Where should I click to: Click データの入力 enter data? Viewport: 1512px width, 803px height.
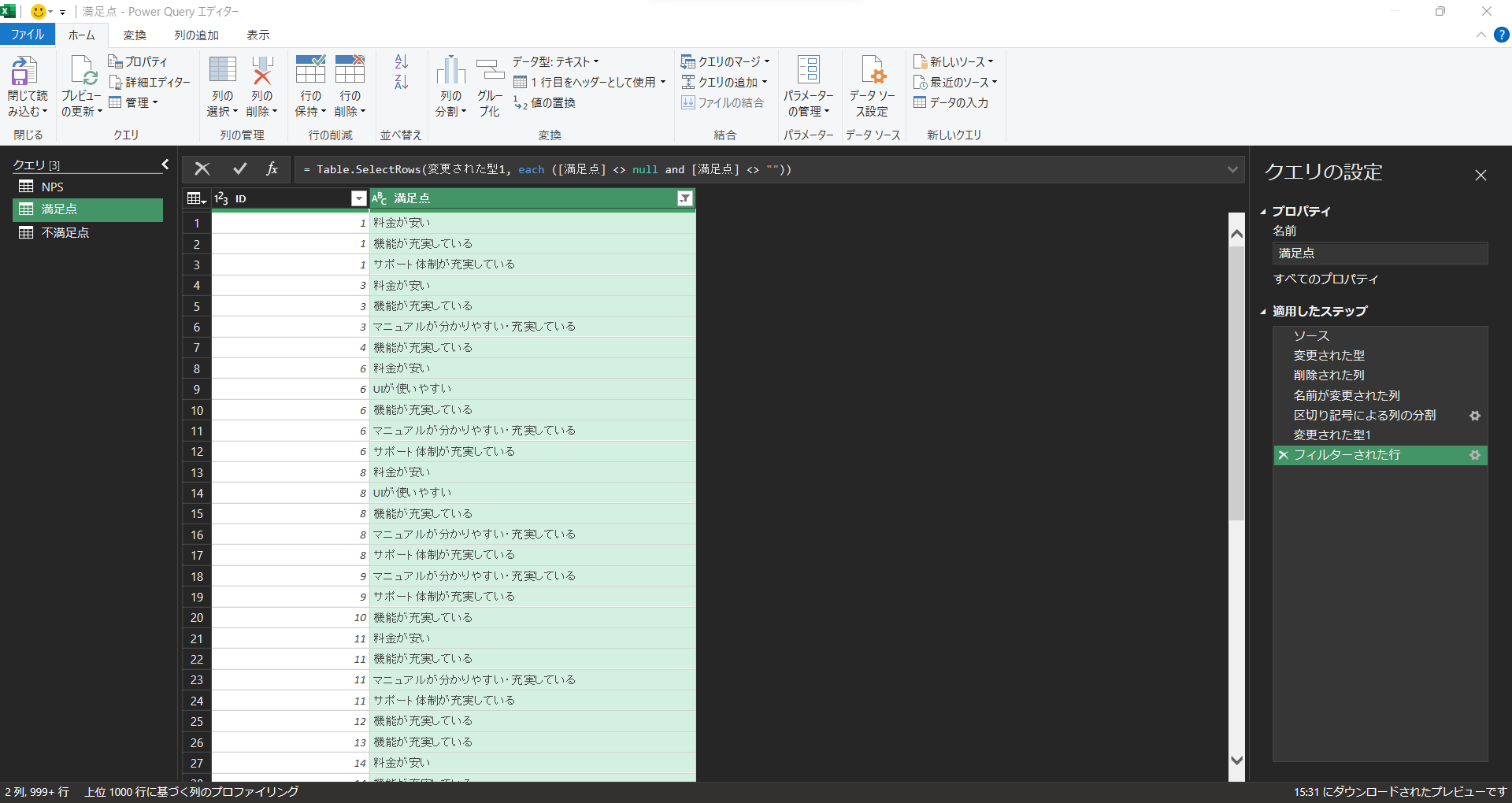pyautogui.click(x=951, y=102)
